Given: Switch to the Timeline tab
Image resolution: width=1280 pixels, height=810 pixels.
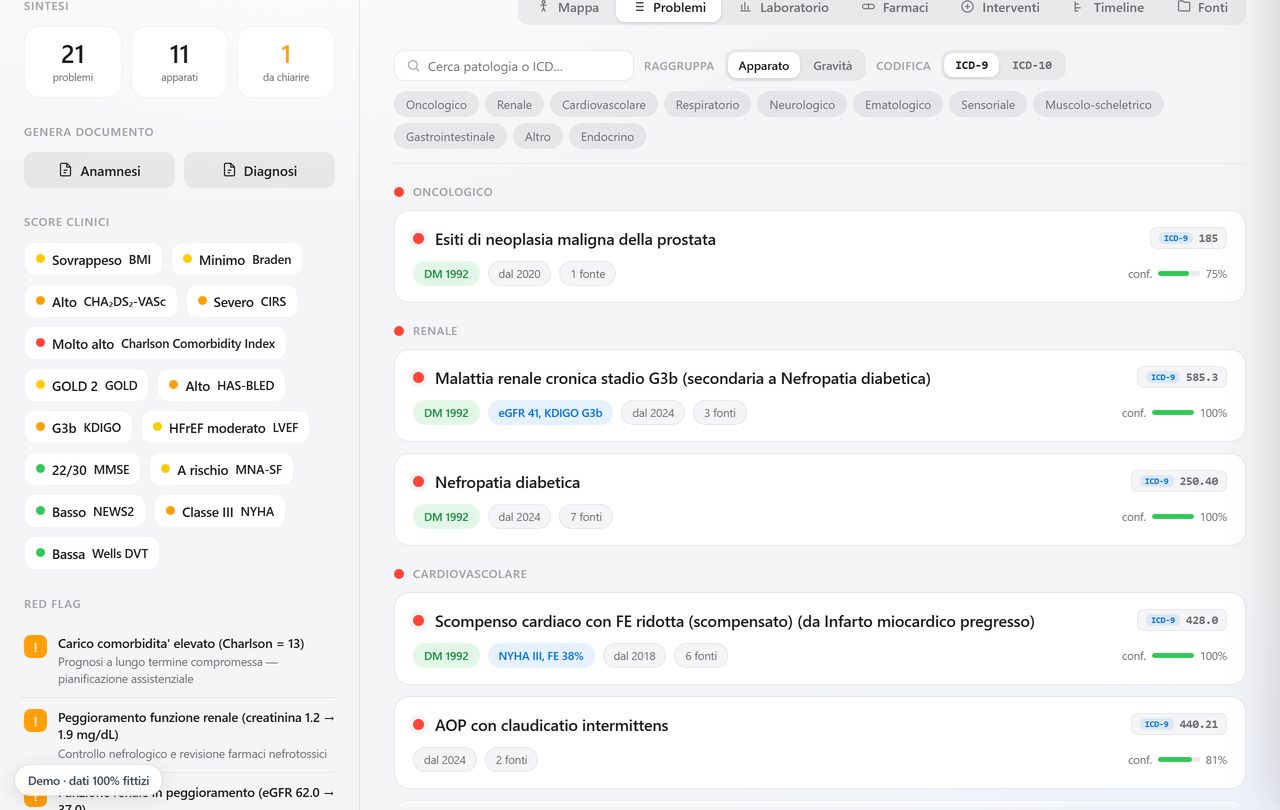Looking at the screenshot, I should click(x=1108, y=8).
